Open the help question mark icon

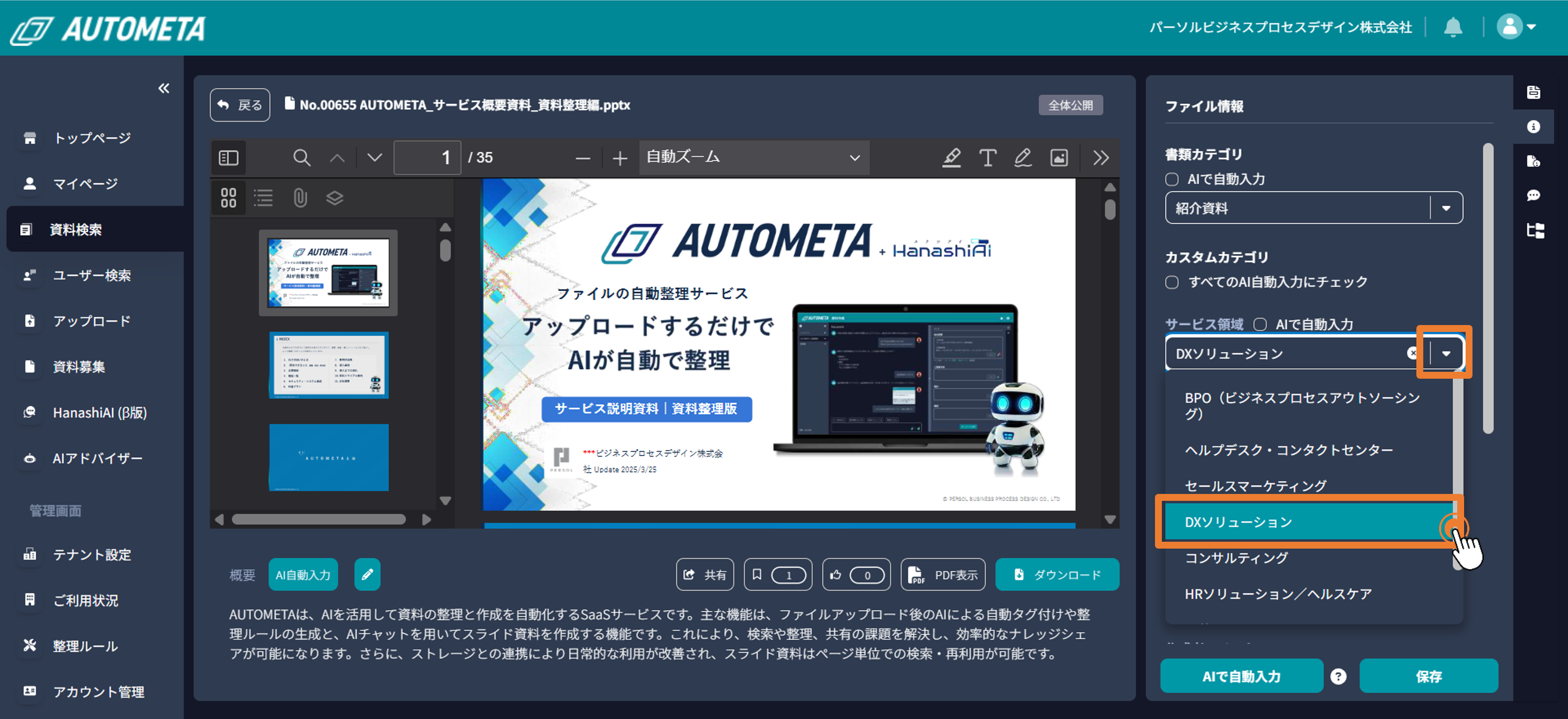tap(1338, 676)
